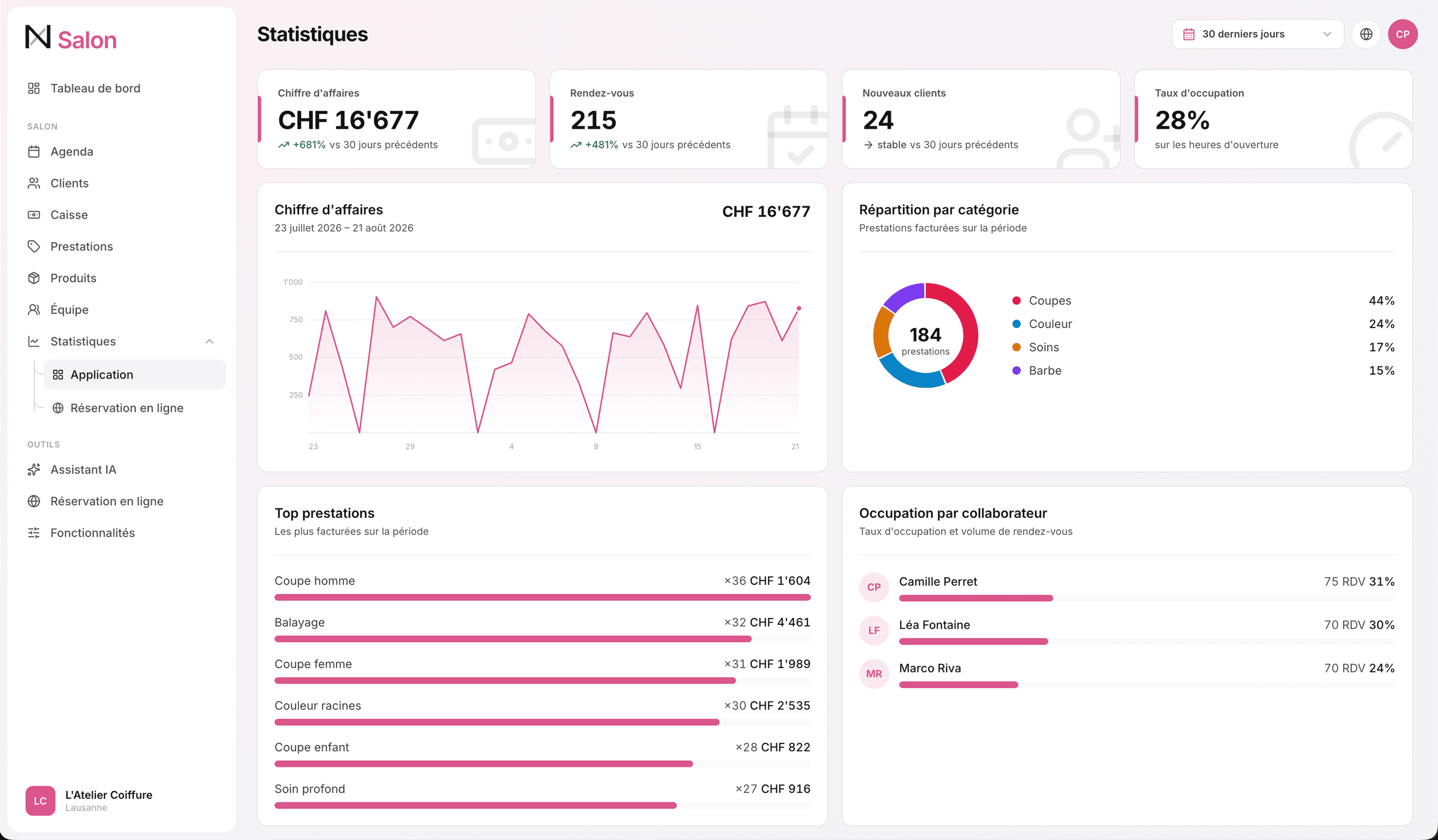1438x840 pixels.
Task: Collapse the Statistiques submenu chevron
Action: tap(210, 342)
